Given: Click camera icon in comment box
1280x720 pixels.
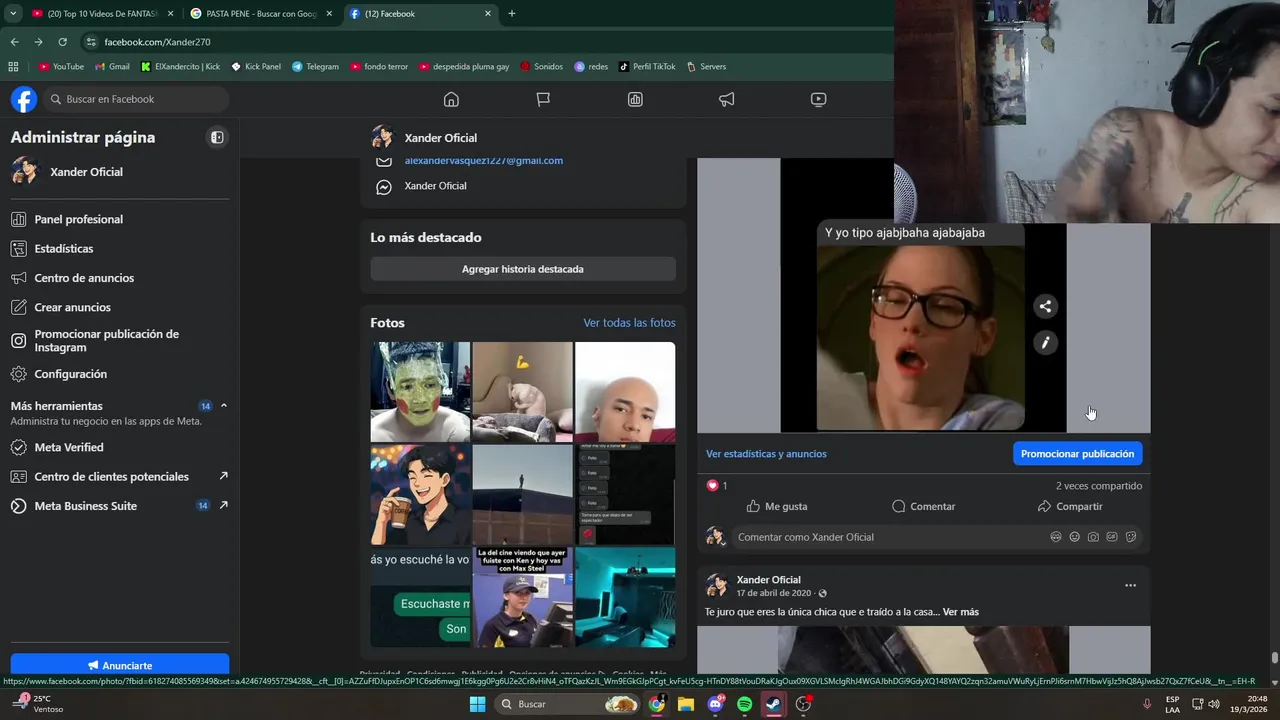Looking at the screenshot, I should click(x=1093, y=537).
